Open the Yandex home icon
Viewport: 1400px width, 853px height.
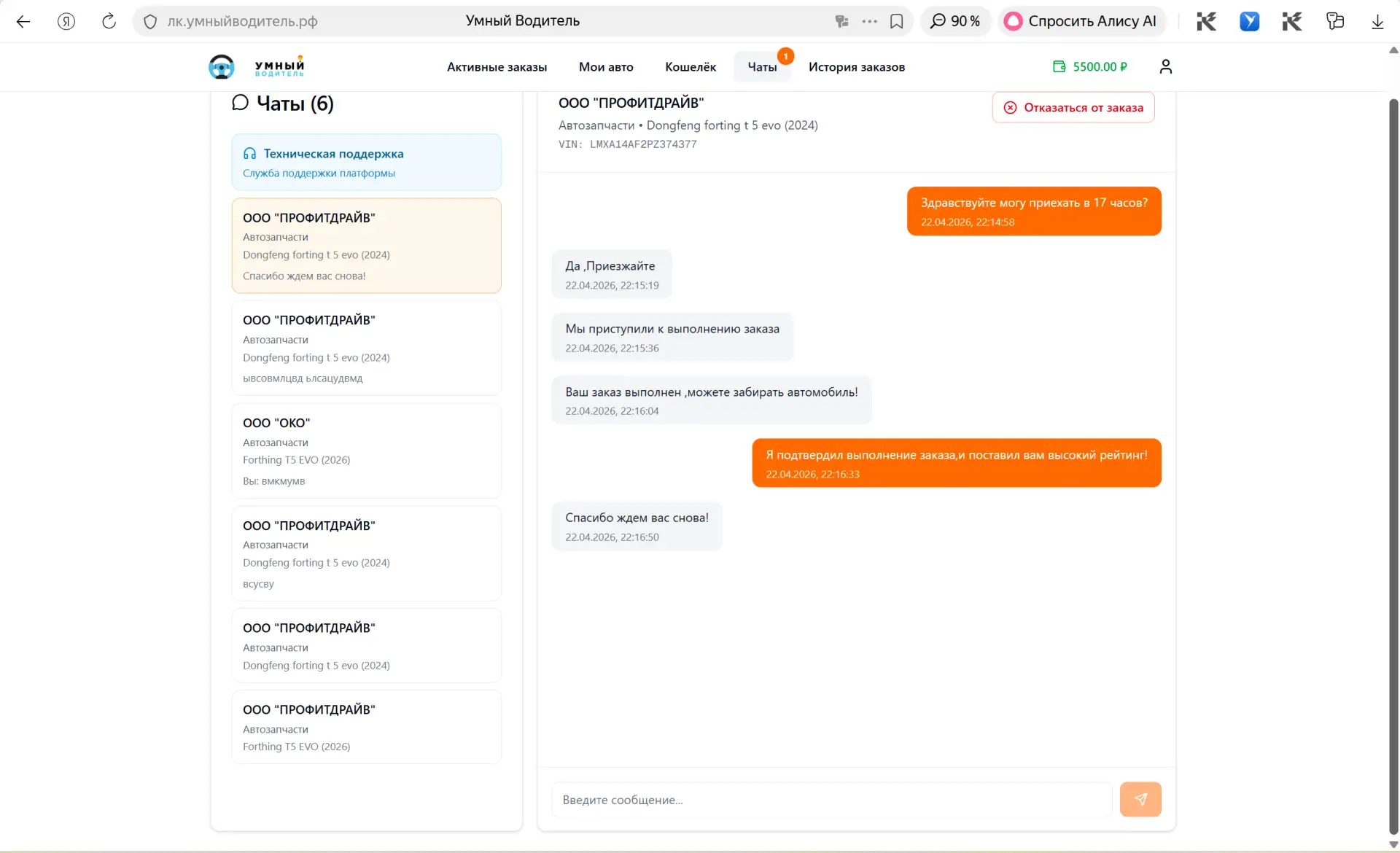pos(66,21)
